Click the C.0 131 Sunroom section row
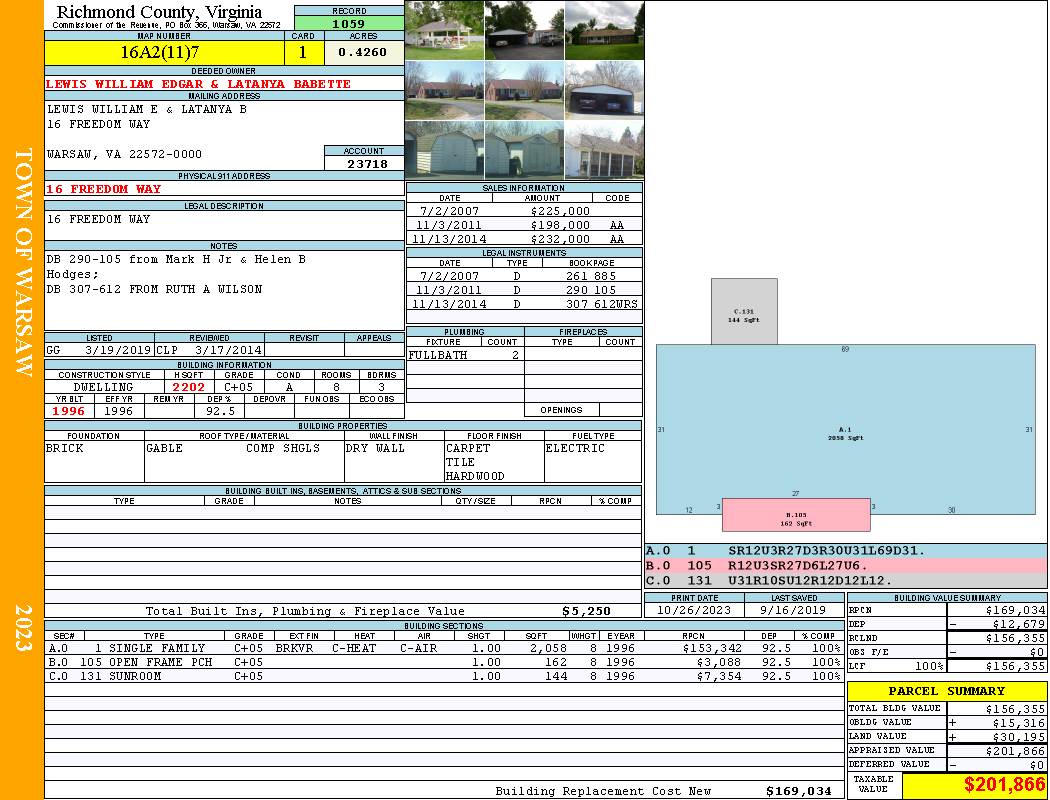 pos(443,676)
